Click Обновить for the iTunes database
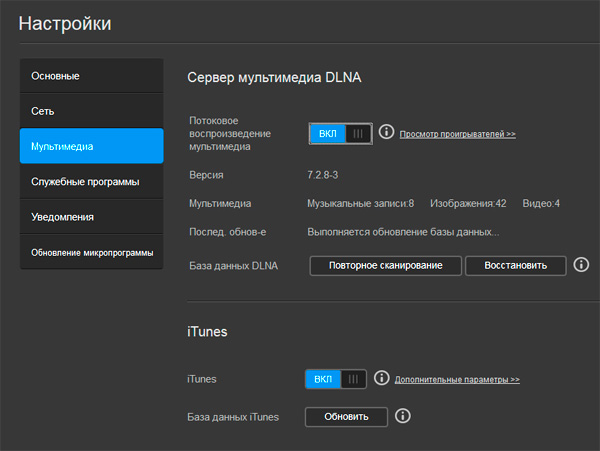The width and height of the screenshot is (600, 451). point(345,416)
